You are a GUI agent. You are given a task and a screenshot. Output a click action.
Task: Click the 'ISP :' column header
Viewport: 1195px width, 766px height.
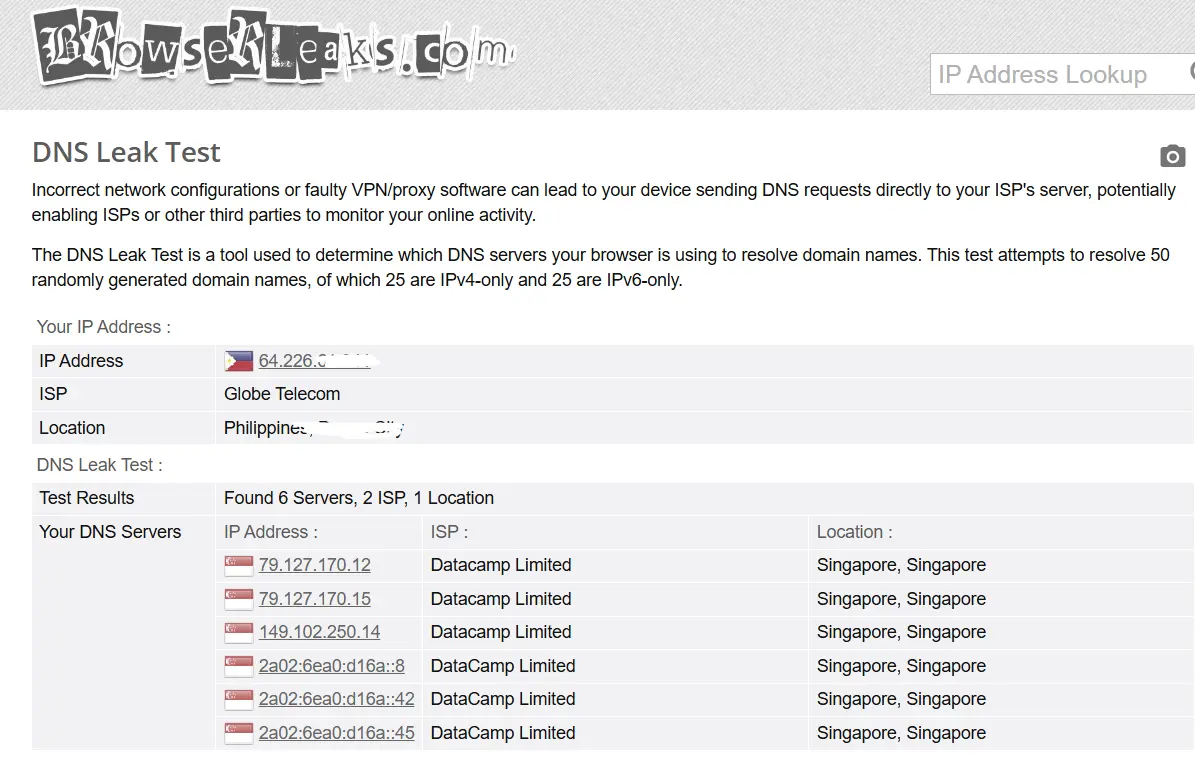(449, 532)
